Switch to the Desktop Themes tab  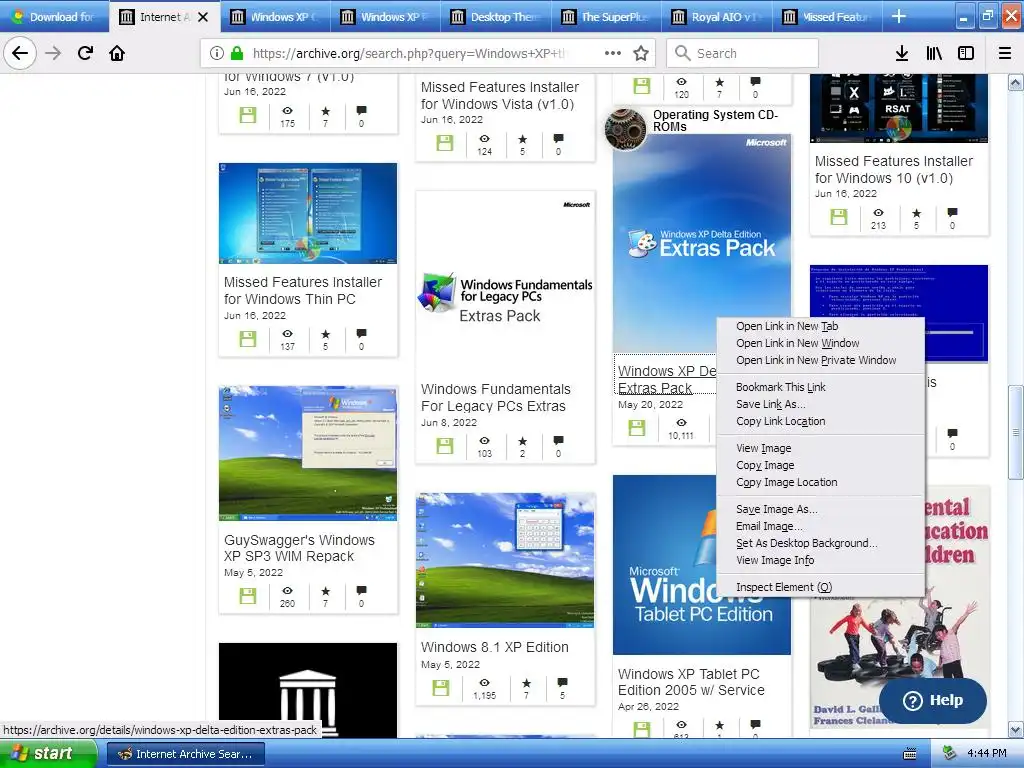(496, 16)
